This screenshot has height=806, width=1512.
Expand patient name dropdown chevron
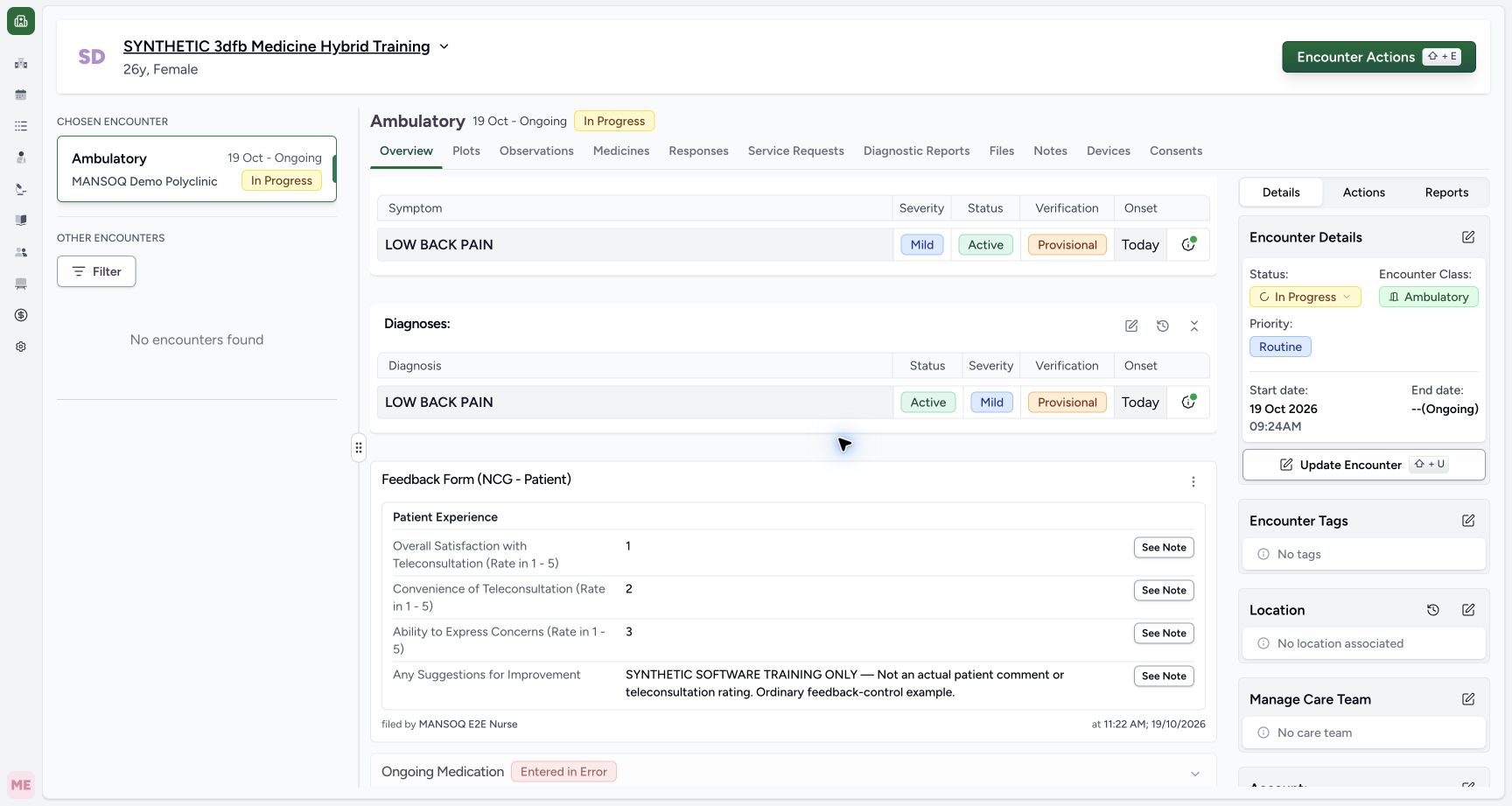pos(444,46)
